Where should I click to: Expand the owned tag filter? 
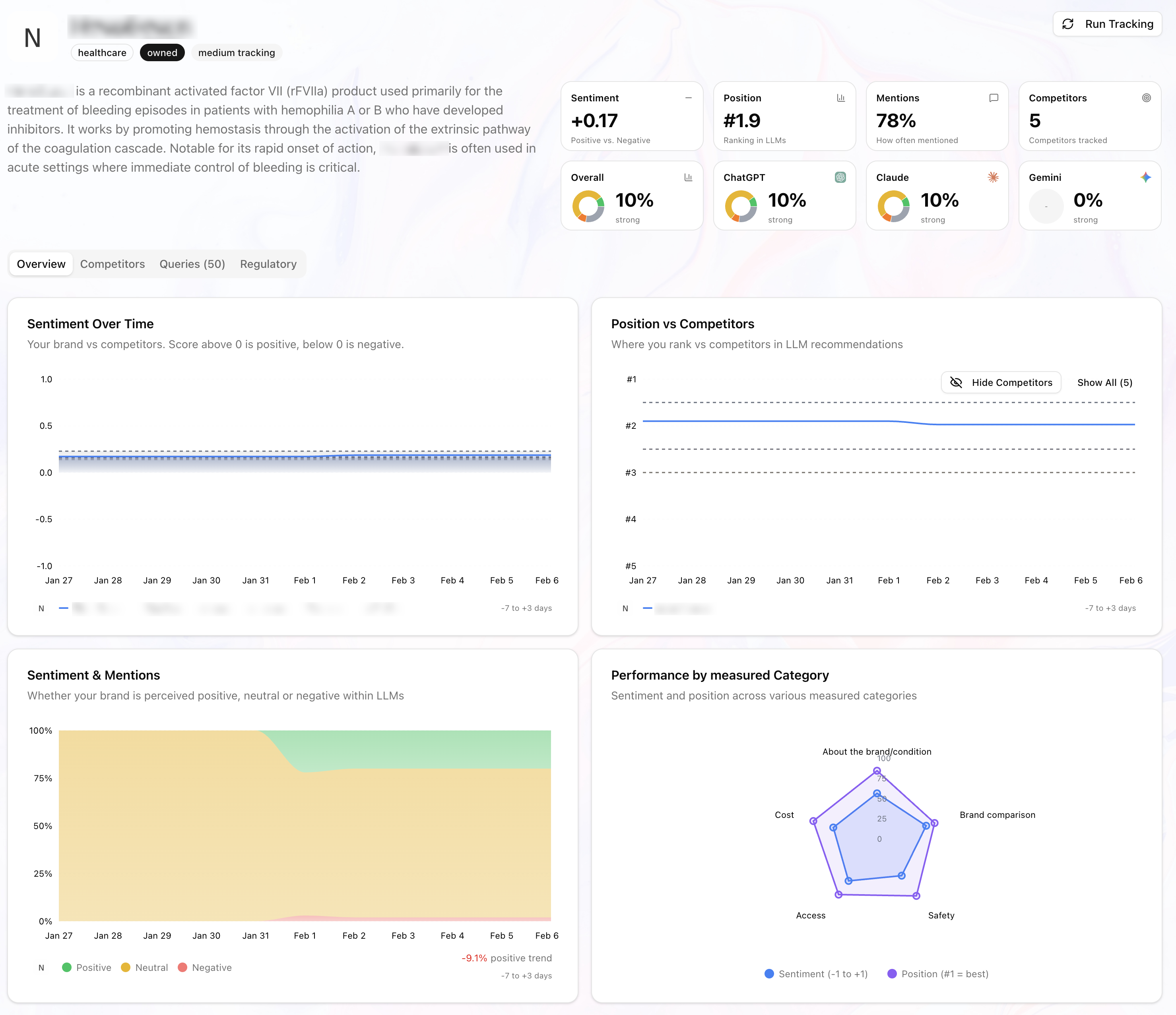coord(162,52)
